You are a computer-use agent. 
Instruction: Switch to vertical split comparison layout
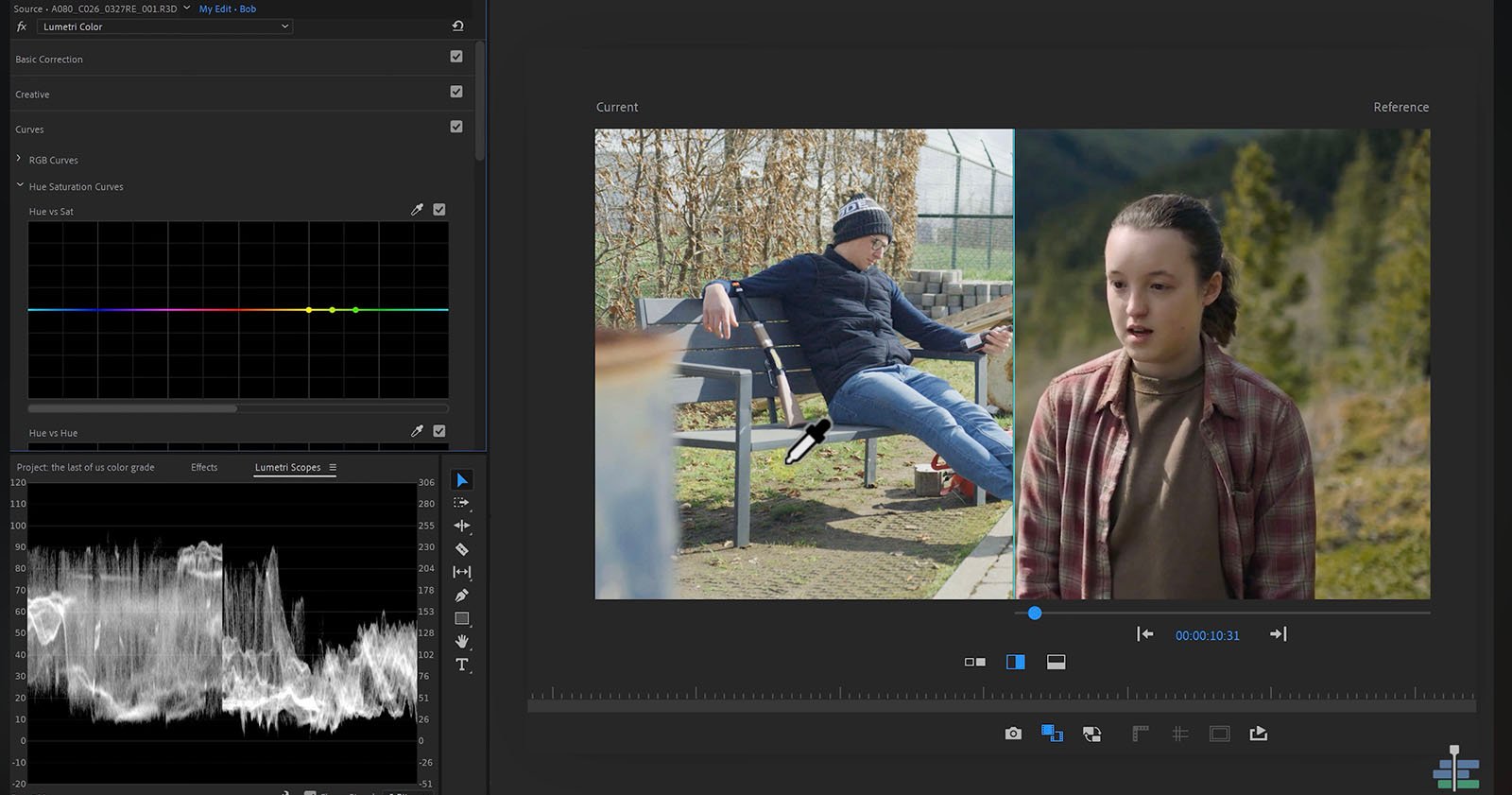click(1016, 662)
